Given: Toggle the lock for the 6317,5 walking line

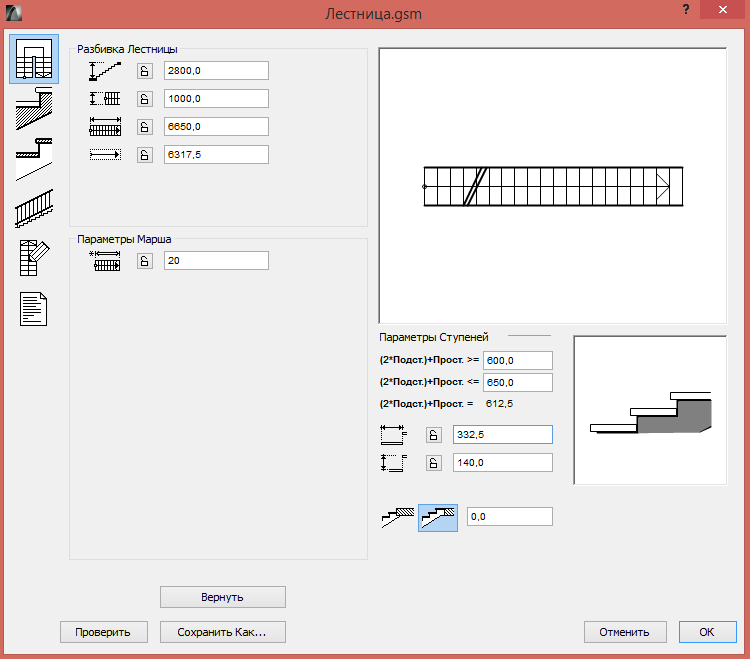Looking at the screenshot, I should click(145, 154).
